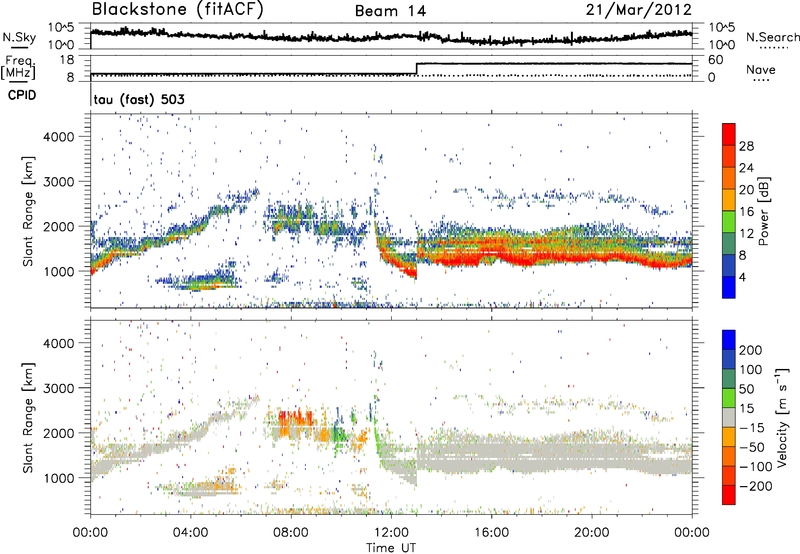The image size is (800, 554).
Task: Select the "N.Sky" legend label
Action: tap(19, 37)
